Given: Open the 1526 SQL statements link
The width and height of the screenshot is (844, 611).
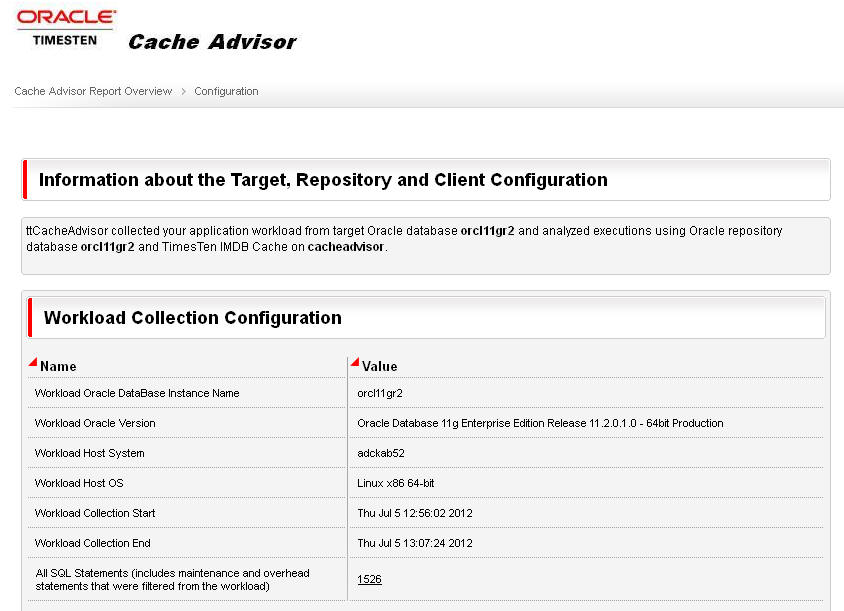Looking at the screenshot, I should (369, 580).
